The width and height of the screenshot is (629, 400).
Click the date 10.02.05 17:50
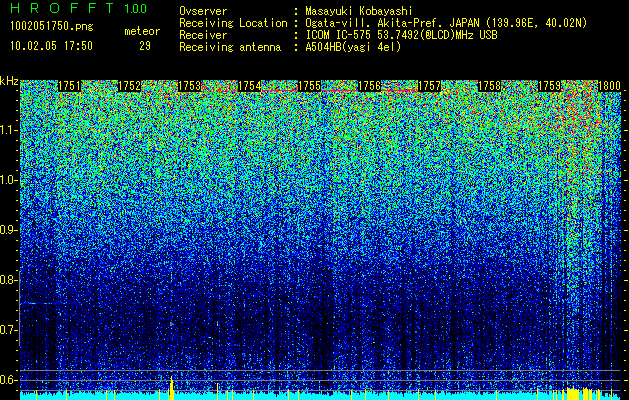coord(51,46)
